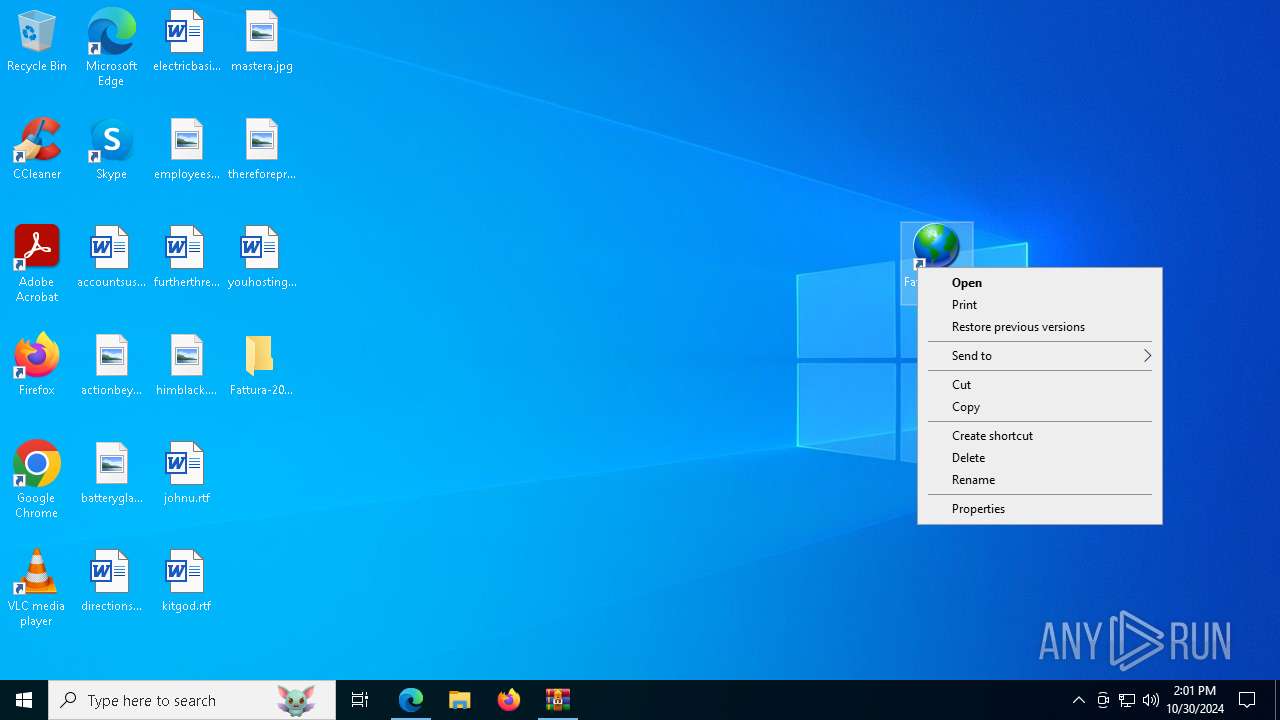1280x720 pixels.
Task: Open File Explorer from the taskbar
Action: coord(460,700)
